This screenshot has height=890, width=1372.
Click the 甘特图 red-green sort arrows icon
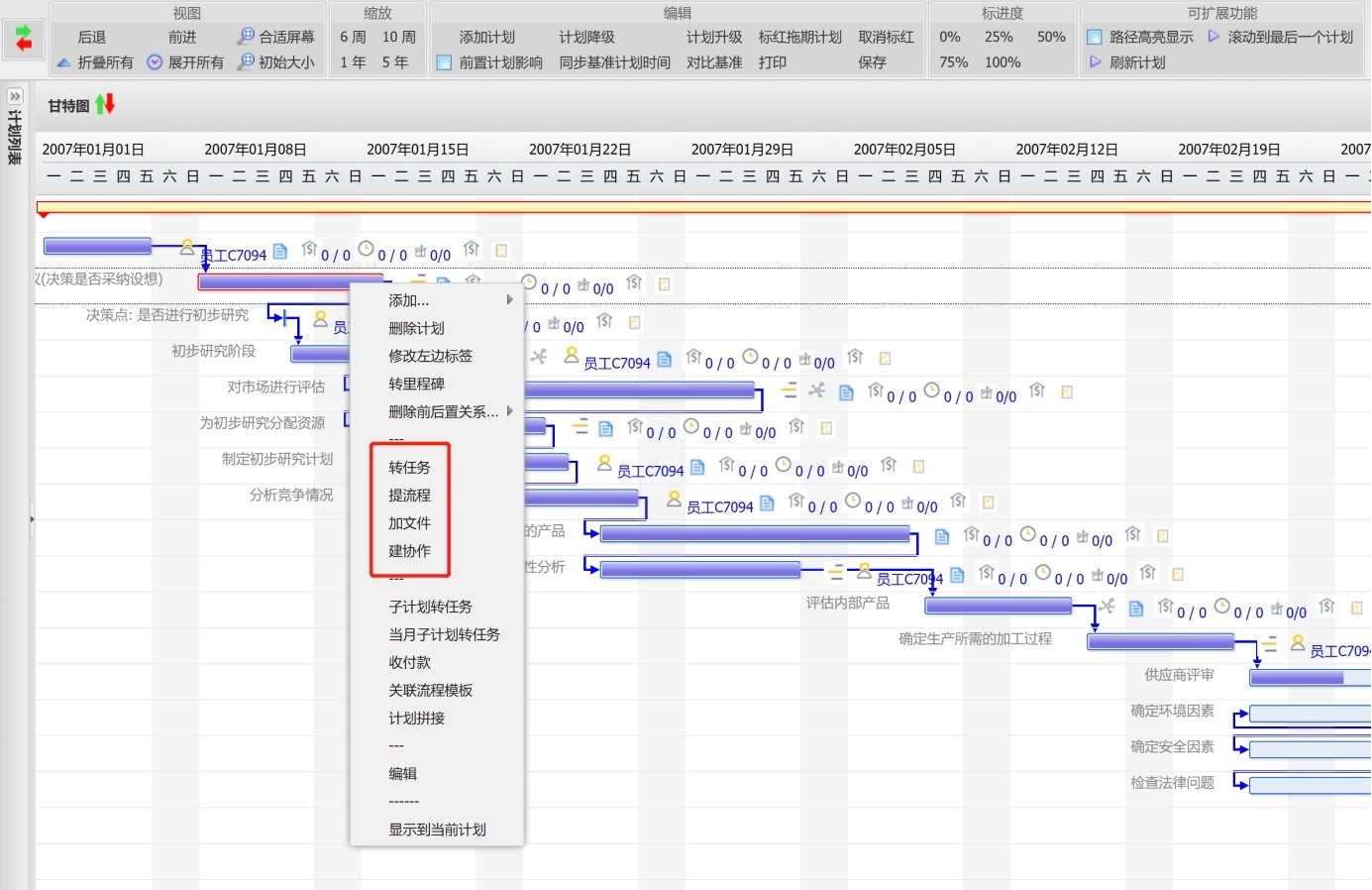[x=105, y=104]
